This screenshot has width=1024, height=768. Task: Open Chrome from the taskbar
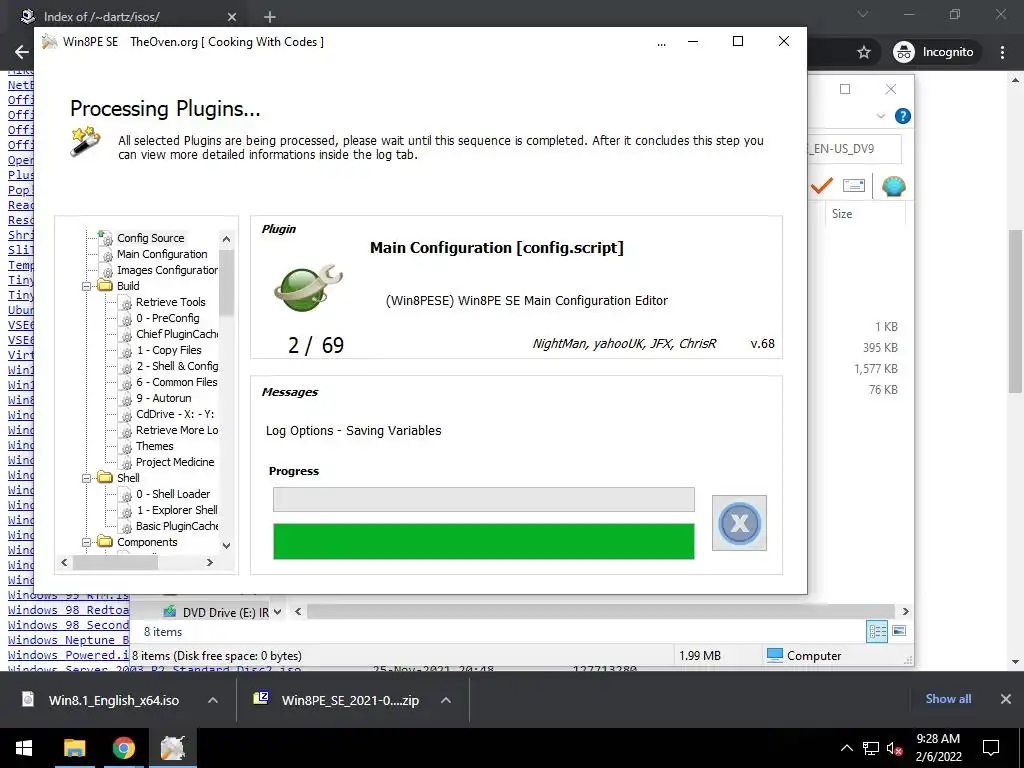tap(123, 748)
